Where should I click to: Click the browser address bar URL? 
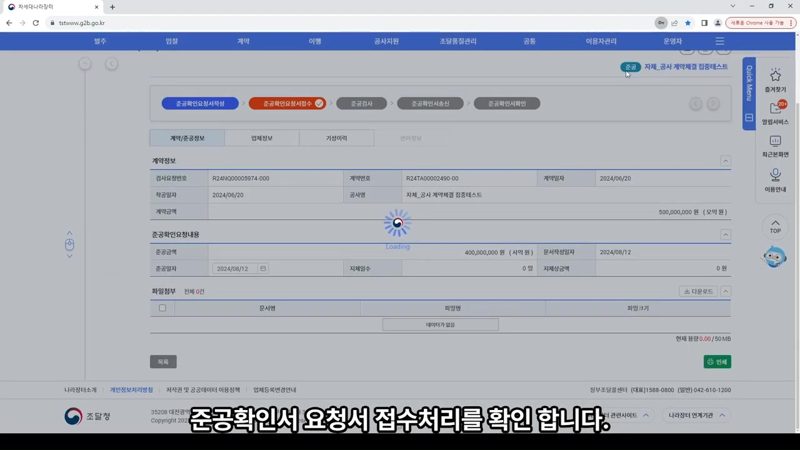pyautogui.click(x=82, y=23)
